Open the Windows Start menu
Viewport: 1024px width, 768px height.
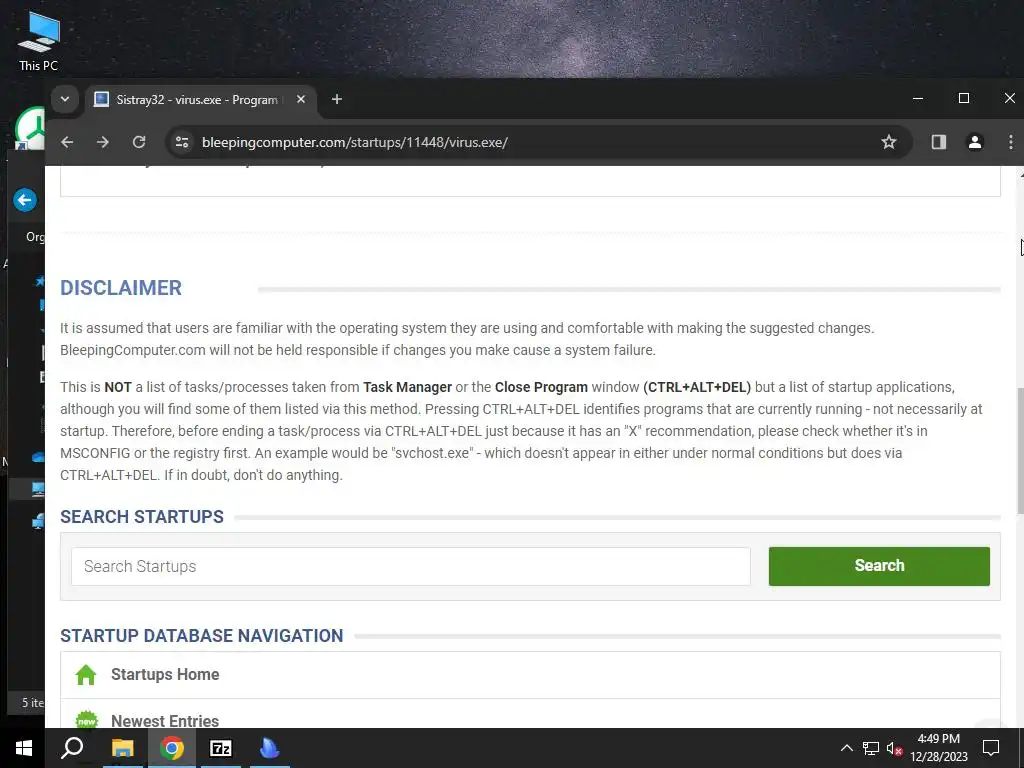coord(24,748)
